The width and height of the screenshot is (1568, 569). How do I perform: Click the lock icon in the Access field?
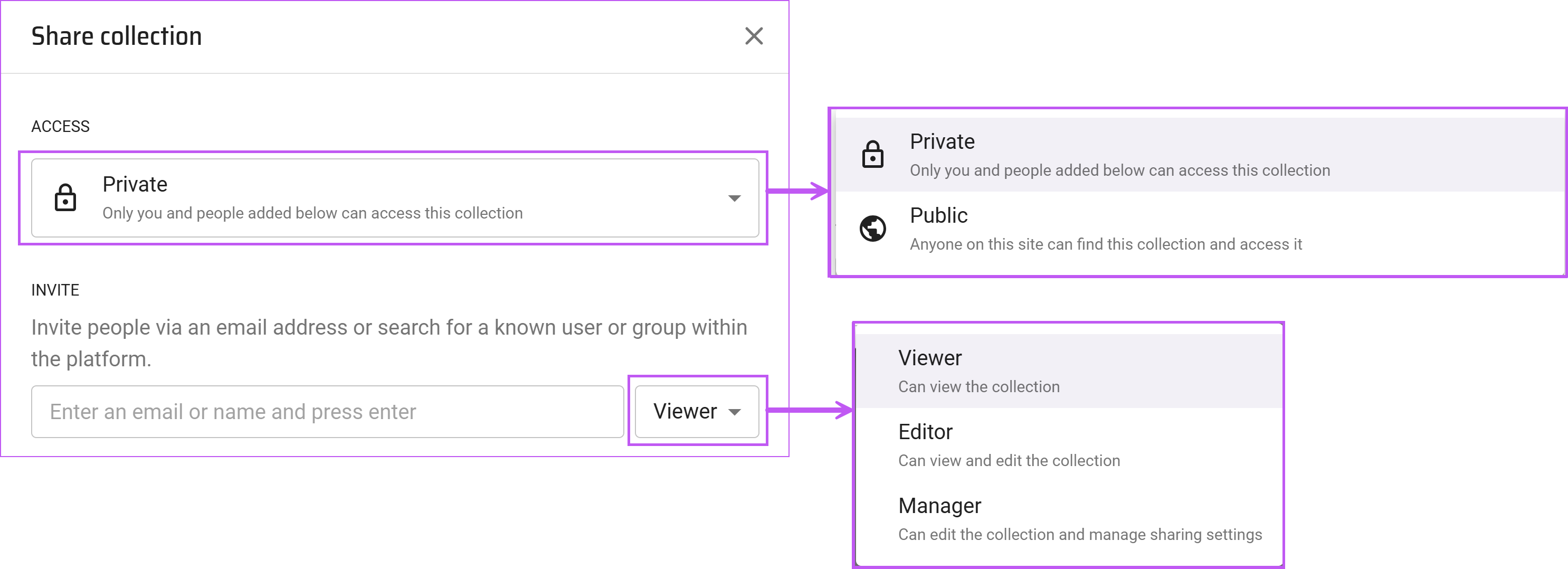click(x=65, y=198)
